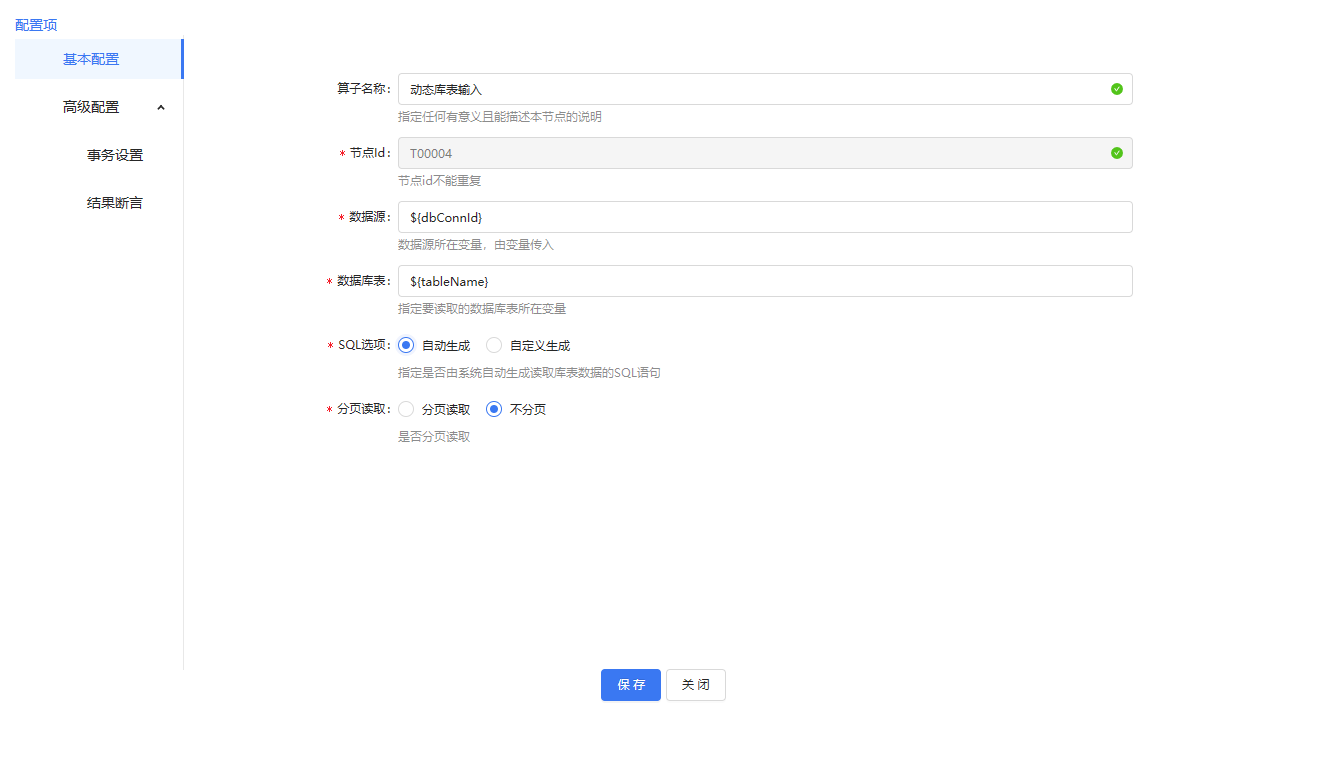
Task: Click the green checkmark in 节点Id field
Action: click(1116, 153)
